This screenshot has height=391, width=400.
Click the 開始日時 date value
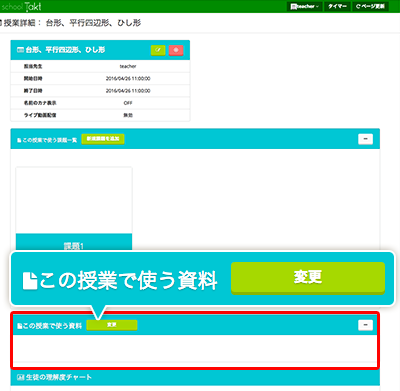pyautogui.click(x=128, y=79)
